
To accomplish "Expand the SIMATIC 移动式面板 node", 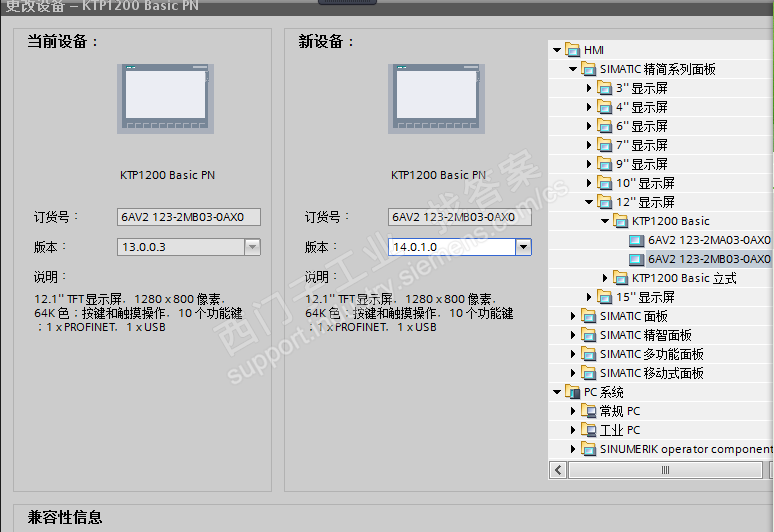I will [573, 373].
